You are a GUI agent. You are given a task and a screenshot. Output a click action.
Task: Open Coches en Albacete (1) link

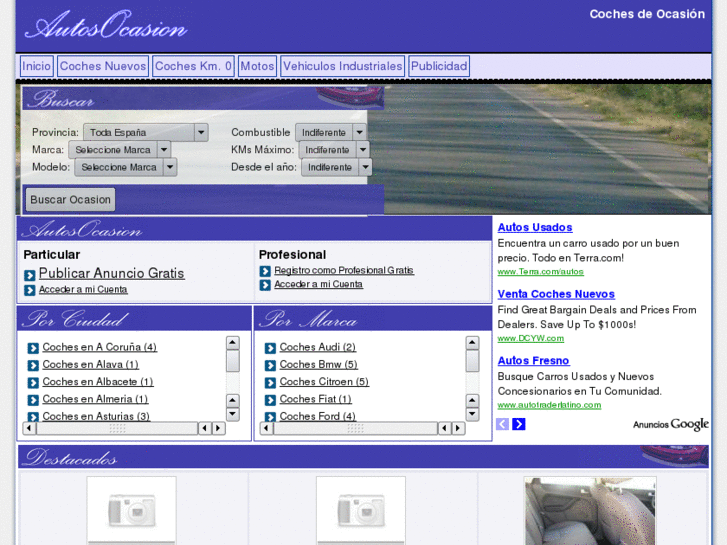point(98,382)
